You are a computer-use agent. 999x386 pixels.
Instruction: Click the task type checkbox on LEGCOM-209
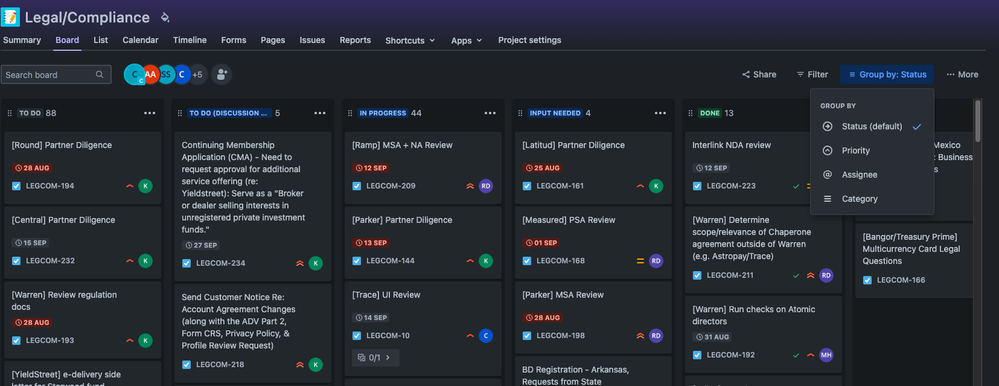point(357,186)
